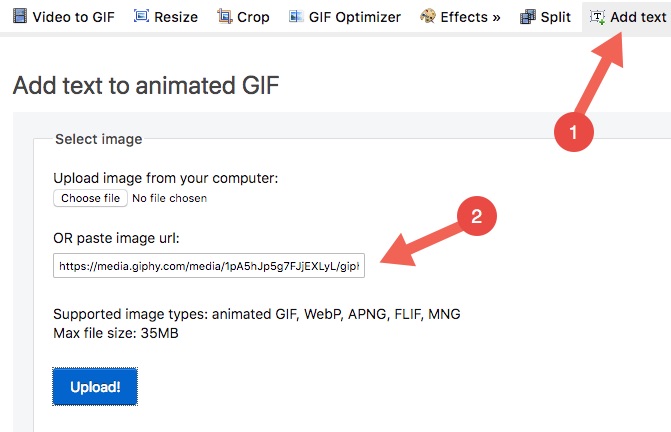This screenshot has height=432, width=671.
Task: Select the Crop tool icon
Action: [x=224, y=16]
